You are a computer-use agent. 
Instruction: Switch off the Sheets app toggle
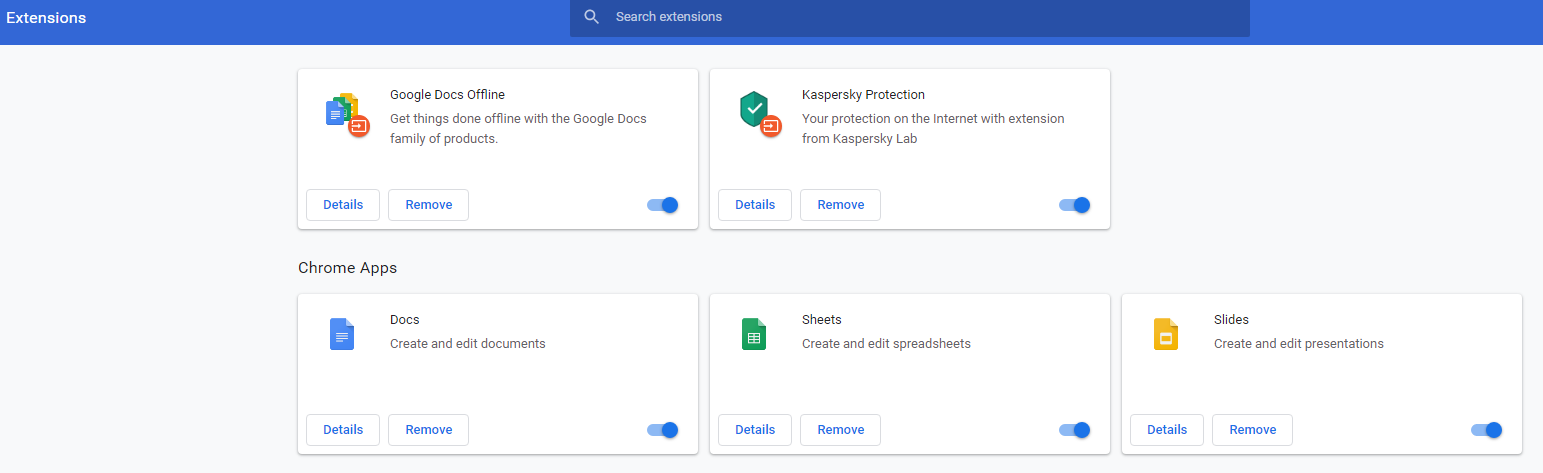(x=1075, y=430)
